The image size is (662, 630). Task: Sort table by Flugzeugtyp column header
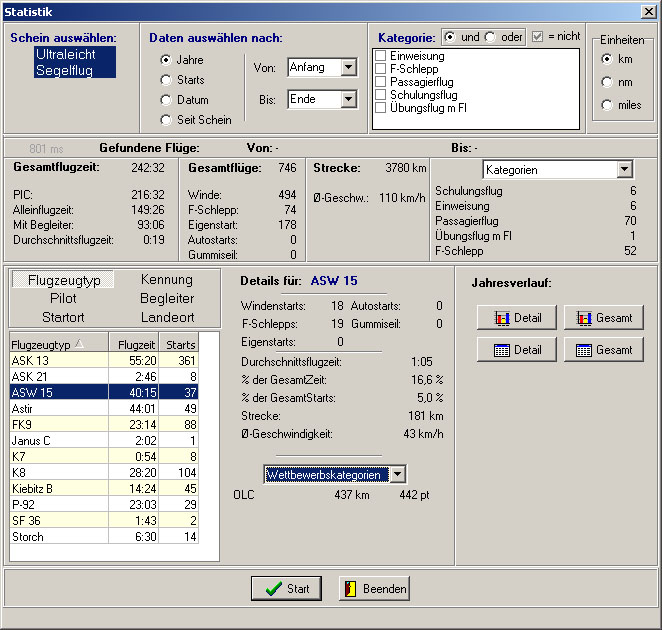click(x=59, y=344)
